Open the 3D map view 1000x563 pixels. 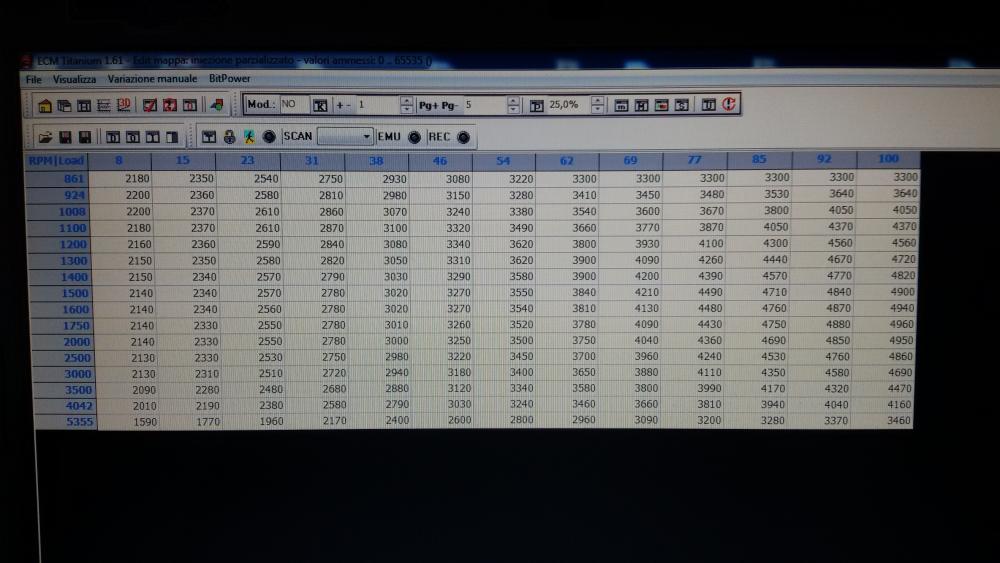click(124, 105)
